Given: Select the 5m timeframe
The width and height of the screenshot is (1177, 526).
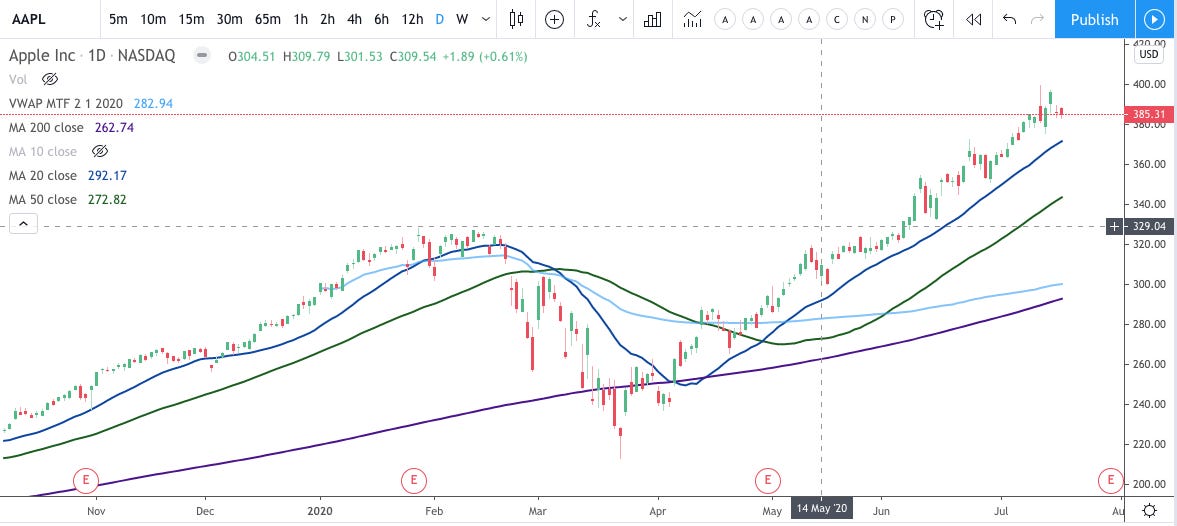Looking at the screenshot, I should coord(118,20).
